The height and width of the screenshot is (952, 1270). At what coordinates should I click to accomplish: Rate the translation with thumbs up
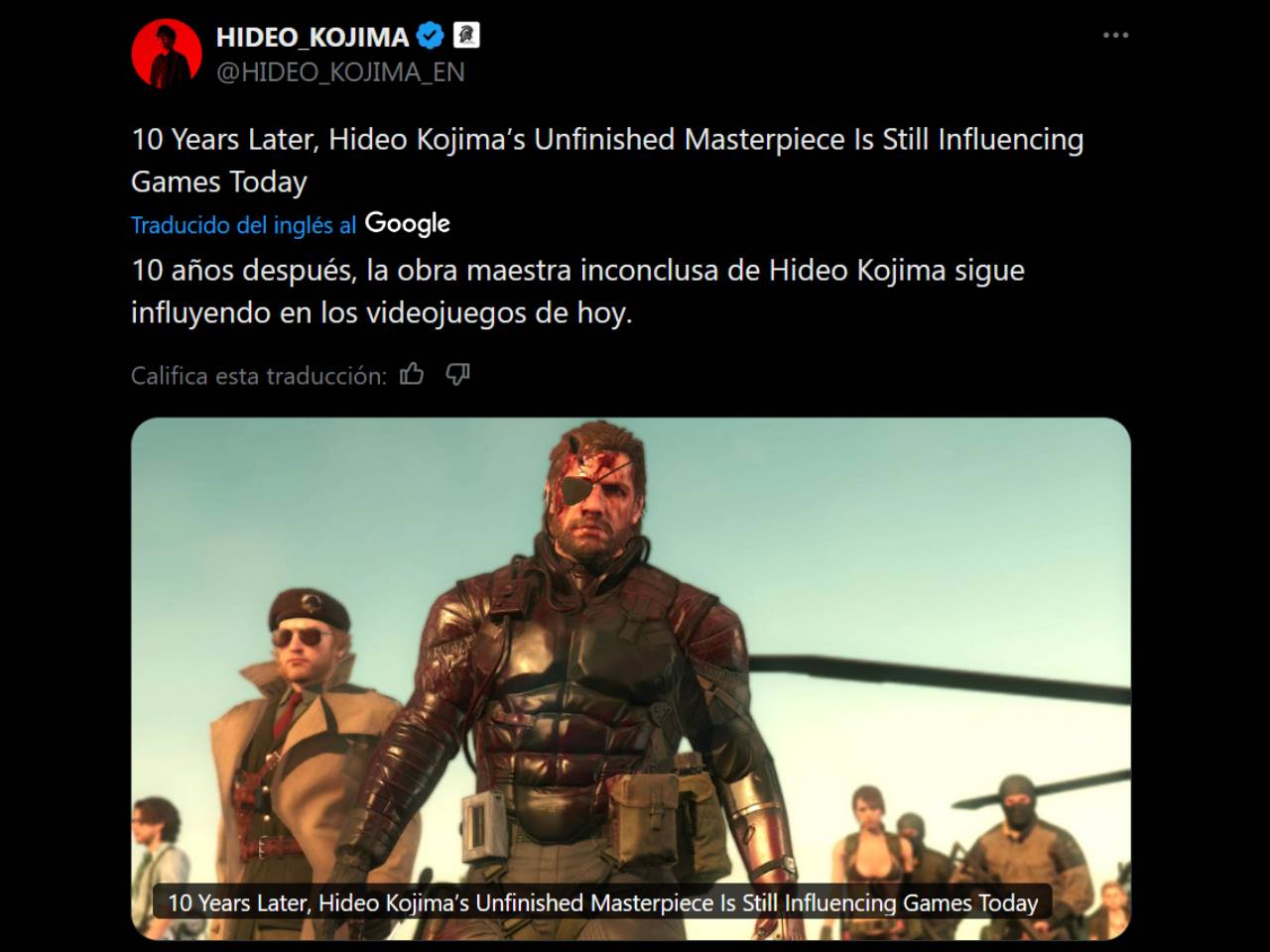[x=412, y=374]
